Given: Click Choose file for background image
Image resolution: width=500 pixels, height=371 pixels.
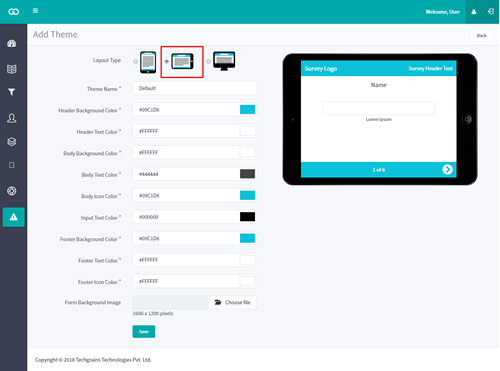Looking at the screenshot, I should pyautogui.click(x=233, y=302).
